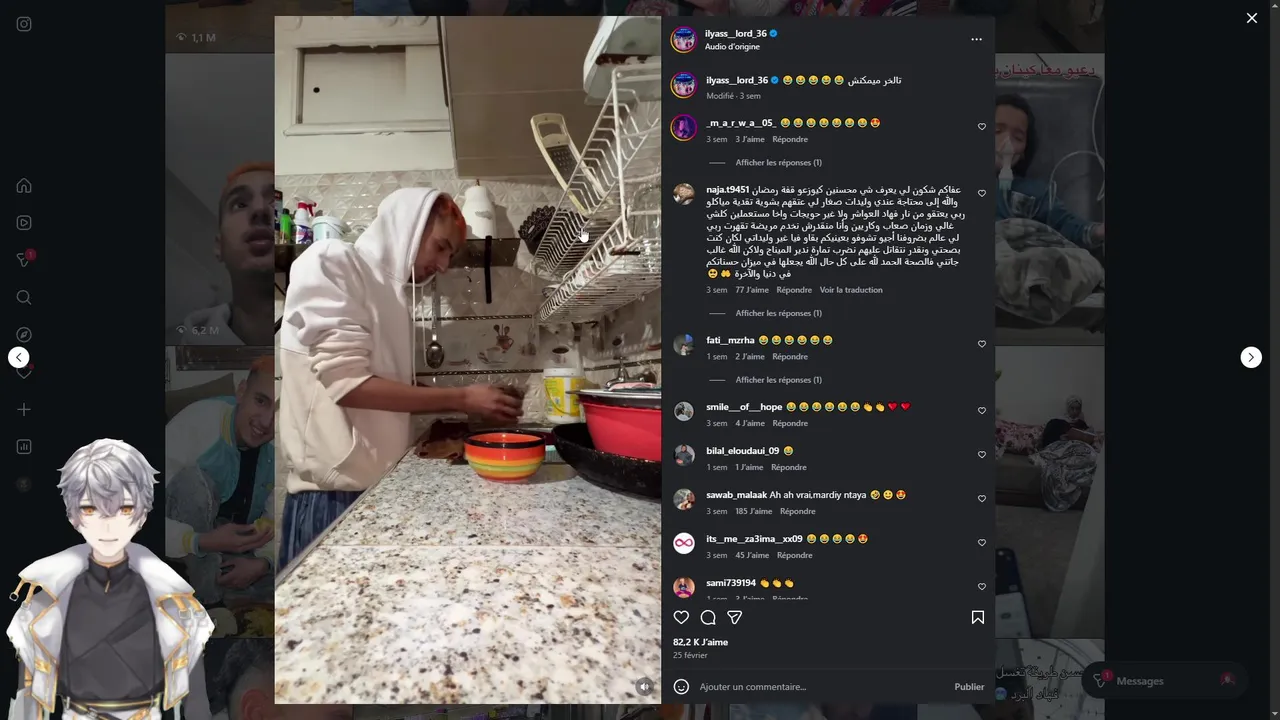This screenshot has width=1280, height=720.
Task: Open search in the left sidebar
Action: [x=24, y=297]
